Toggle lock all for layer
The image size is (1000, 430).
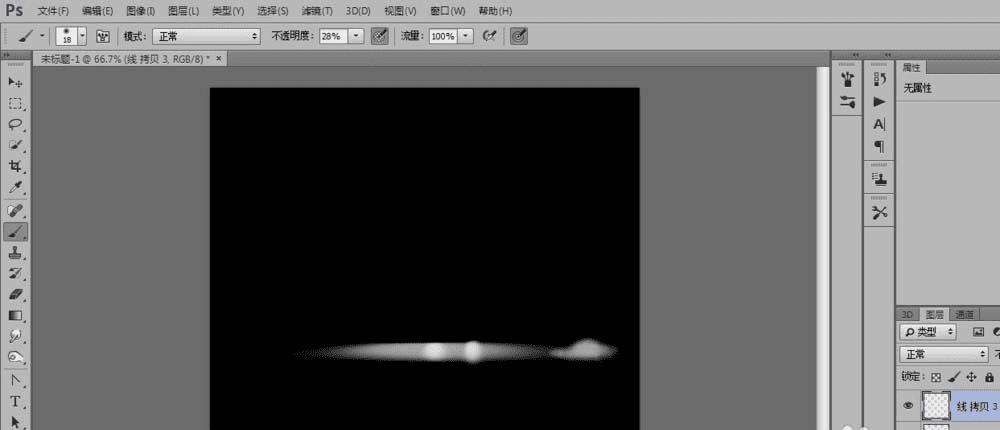pyautogui.click(x=989, y=377)
